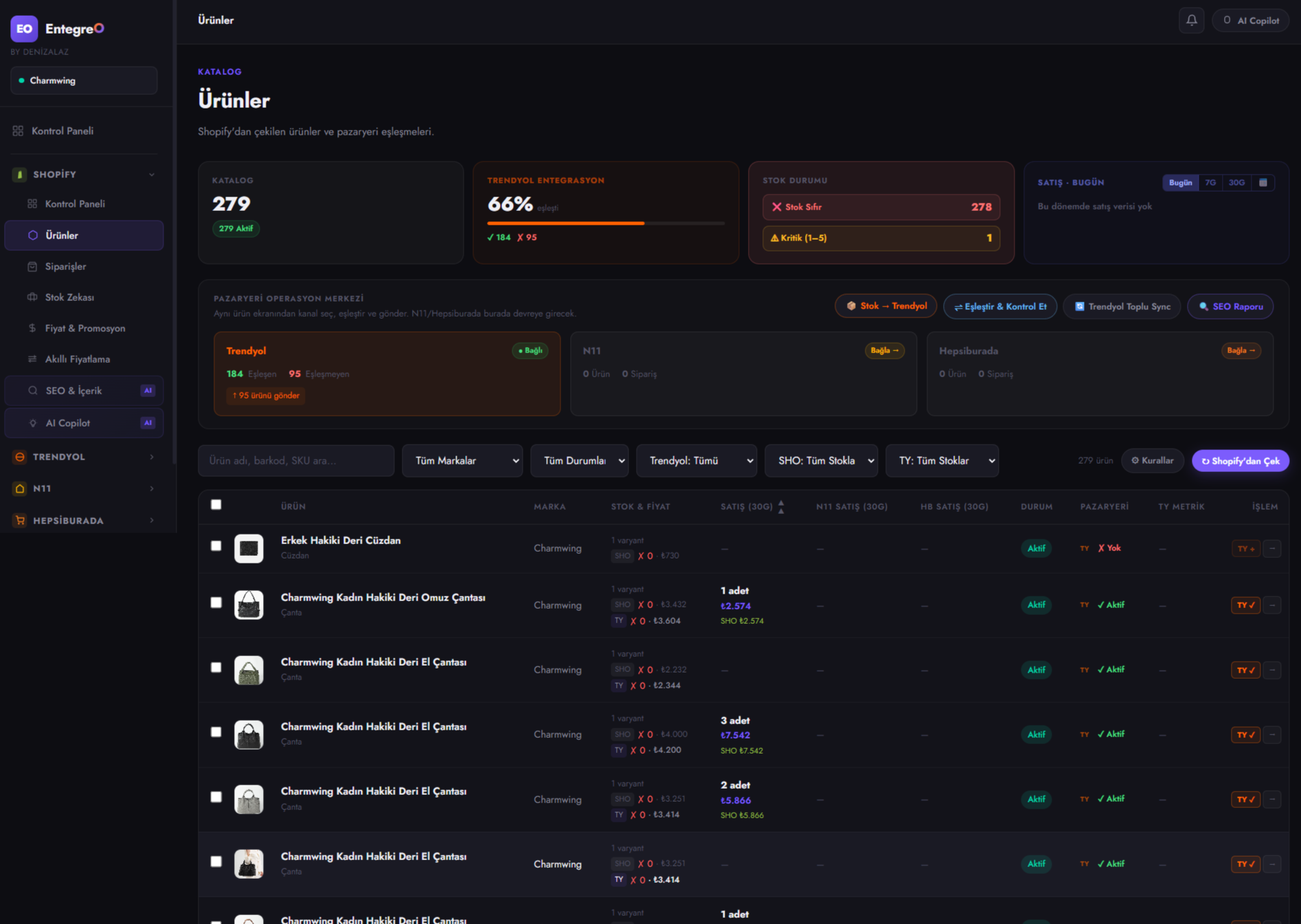Viewport: 1301px width, 924px height.
Task: Click the notification bell icon
Action: point(1191,21)
